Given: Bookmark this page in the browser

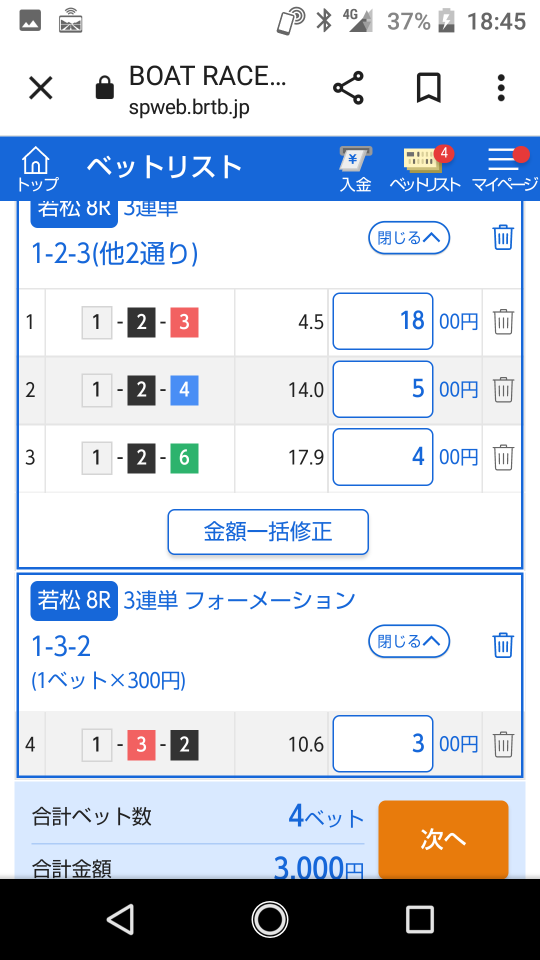Looking at the screenshot, I should [x=429, y=89].
